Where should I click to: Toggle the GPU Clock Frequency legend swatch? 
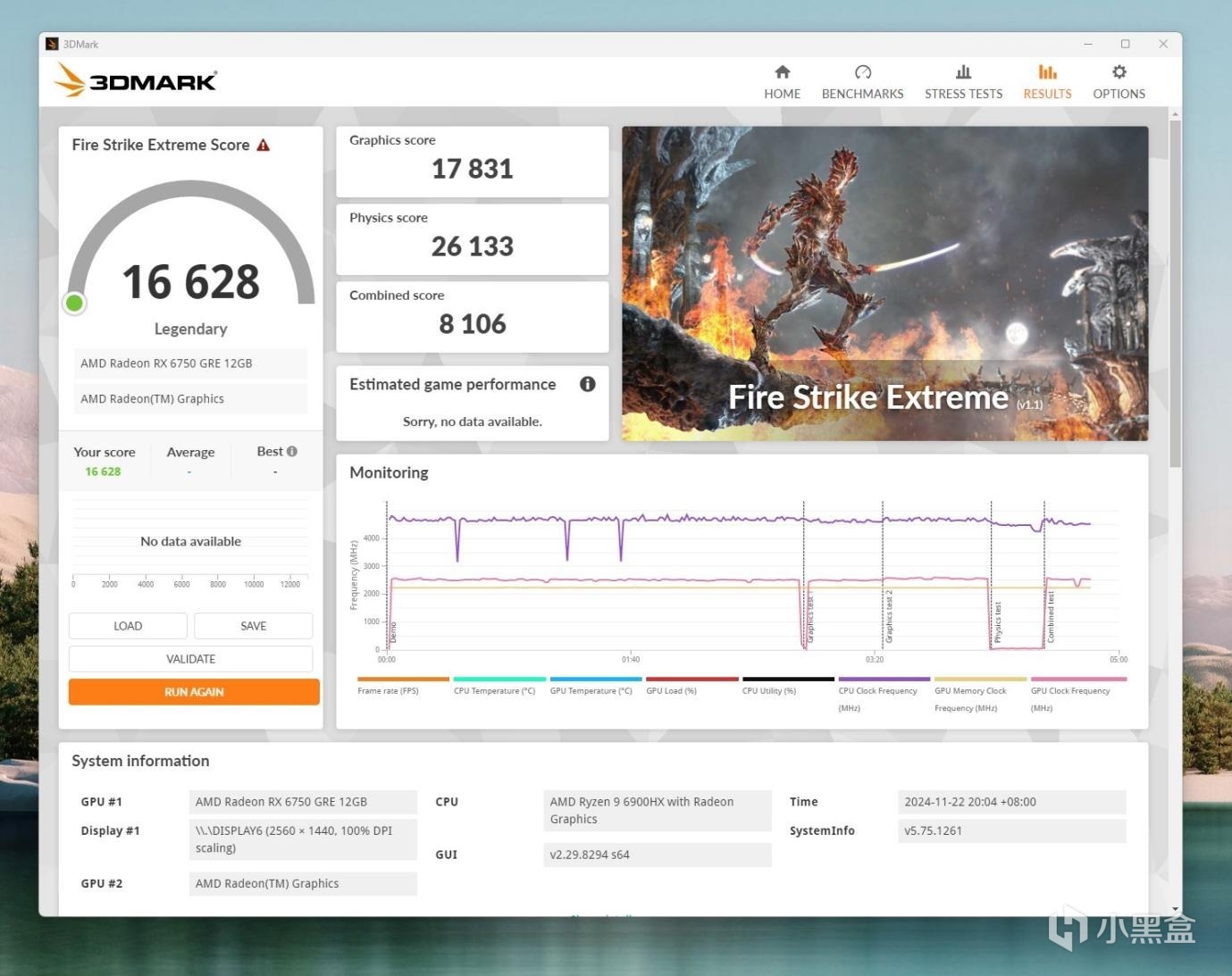coord(1077,680)
